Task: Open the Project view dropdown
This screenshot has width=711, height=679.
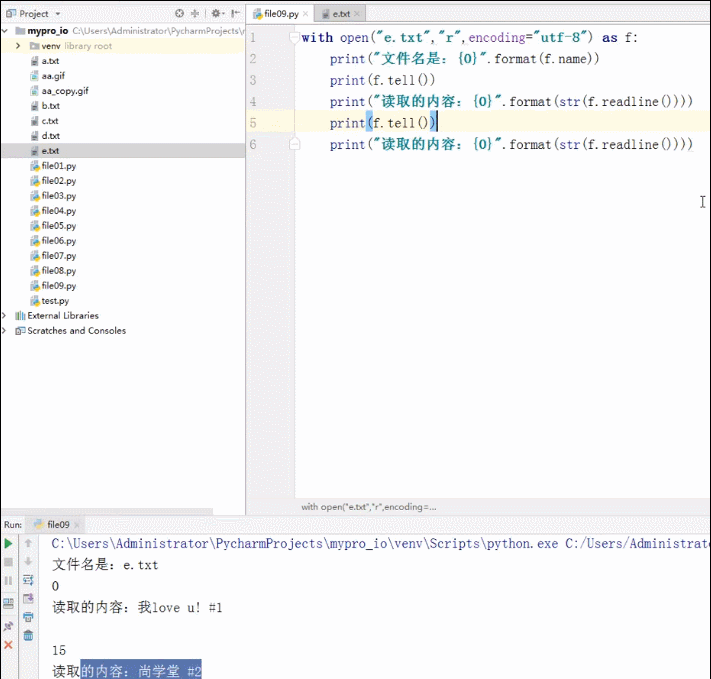Action: coord(57,14)
